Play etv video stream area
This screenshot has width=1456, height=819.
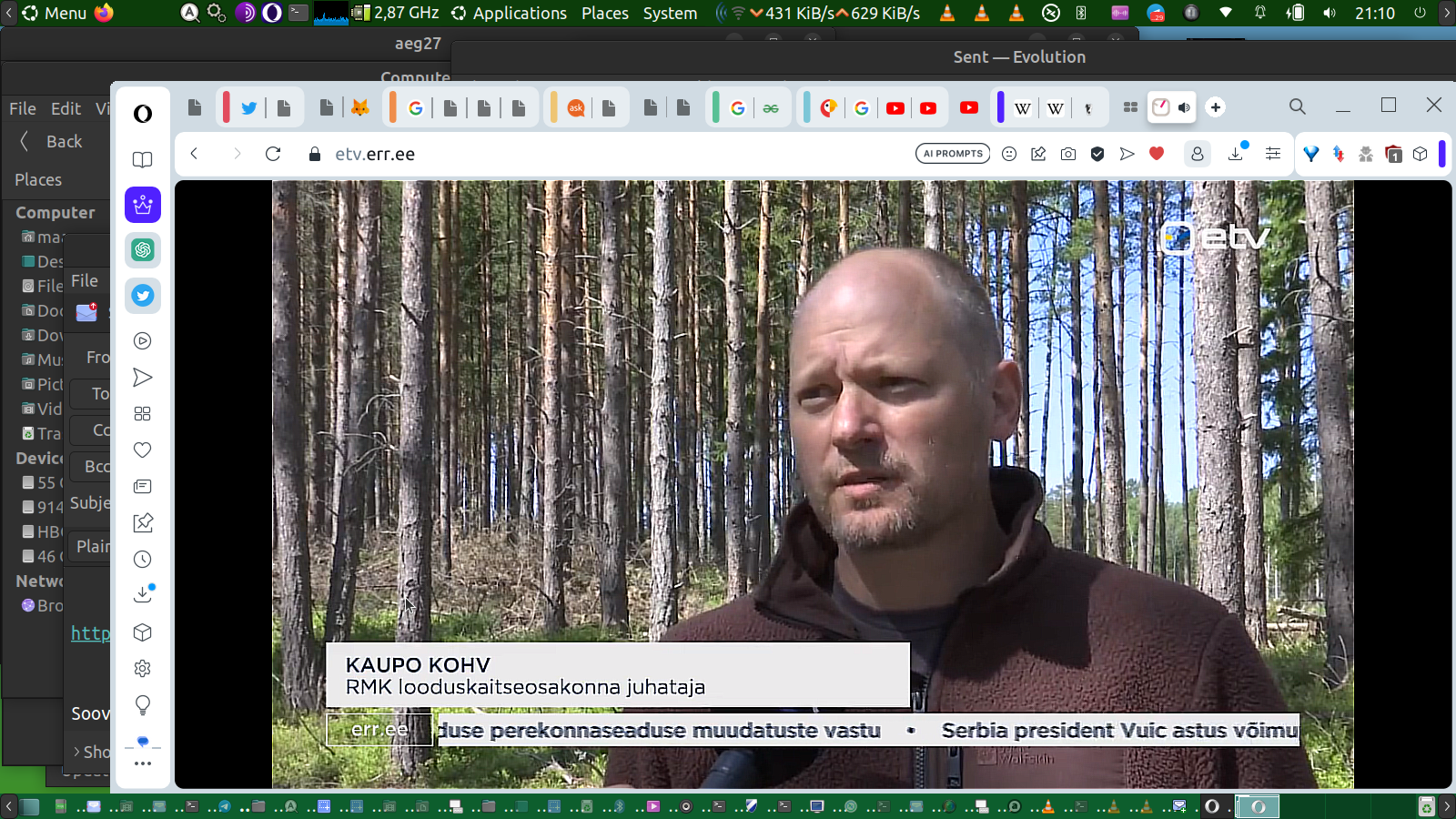click(x=813, y=484)
